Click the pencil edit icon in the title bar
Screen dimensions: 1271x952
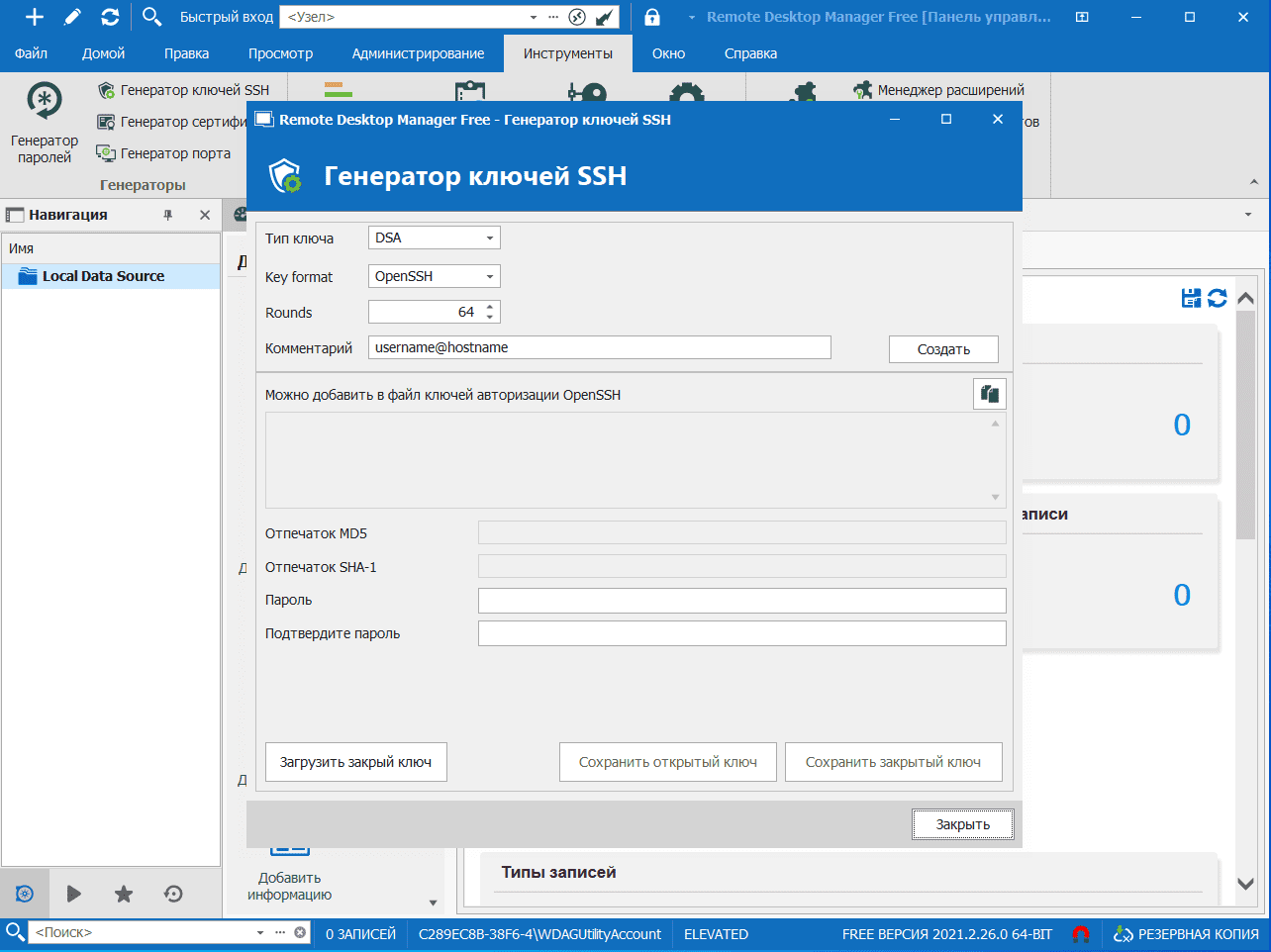point(72,17)
